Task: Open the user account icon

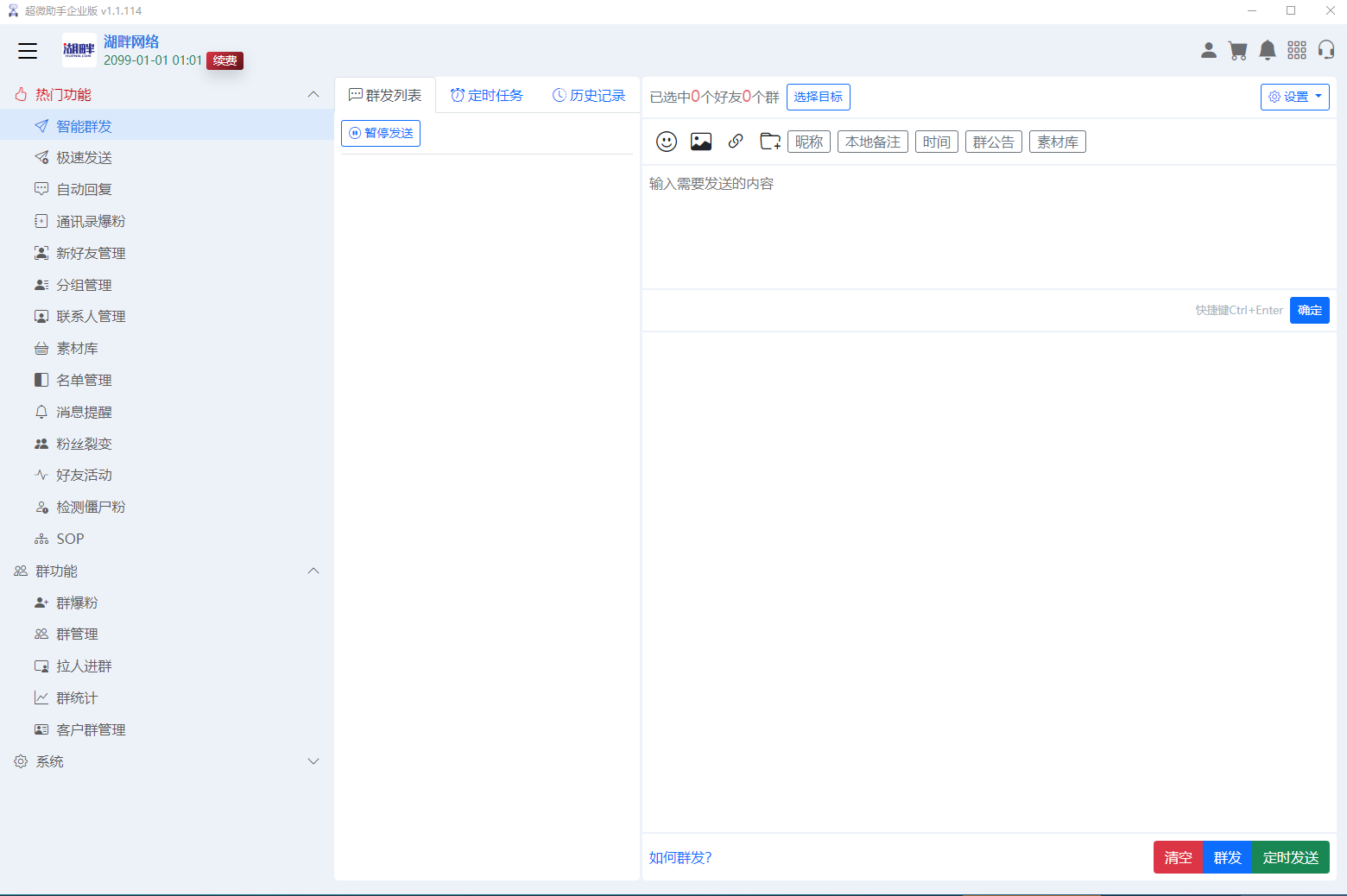Action: (1208, 51)
